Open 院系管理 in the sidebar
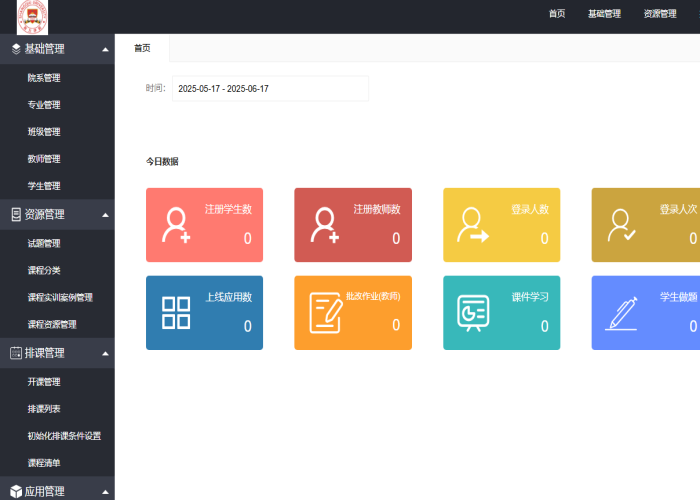This screenshot has width=700, height=500. coord(44,78)
